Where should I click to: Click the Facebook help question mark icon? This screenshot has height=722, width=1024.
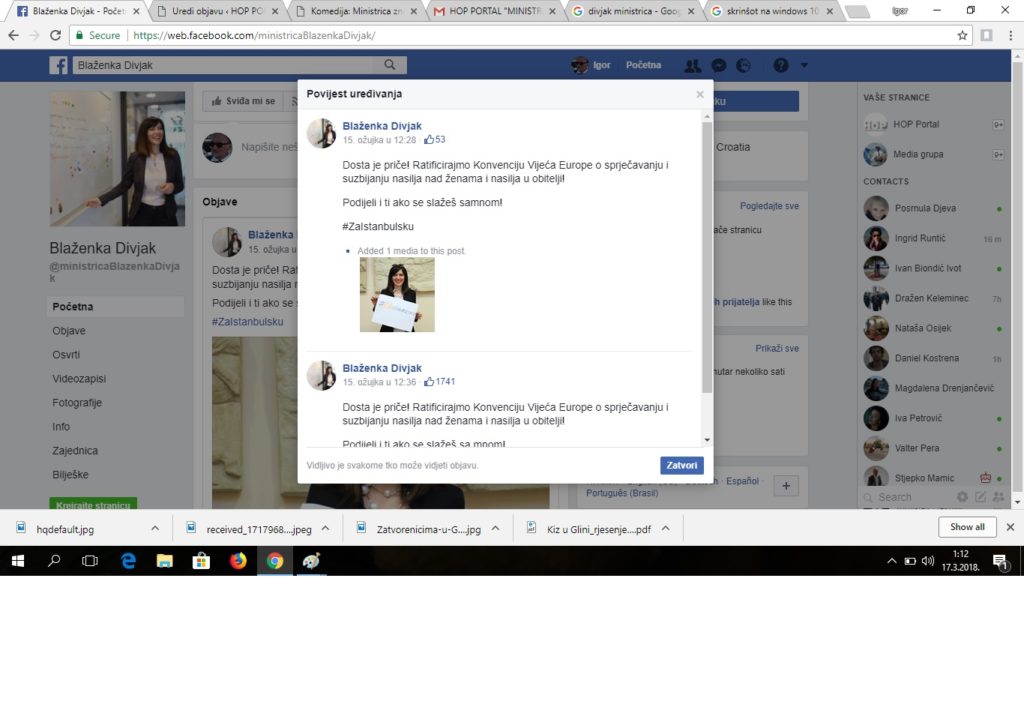click(x=780, y=65)
